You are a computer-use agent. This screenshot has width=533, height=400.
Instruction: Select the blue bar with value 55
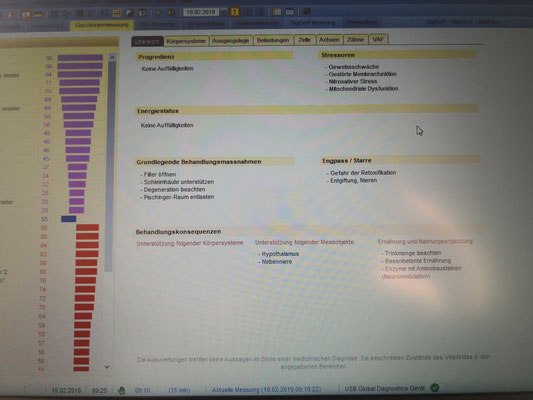click(x=69, y=219)
